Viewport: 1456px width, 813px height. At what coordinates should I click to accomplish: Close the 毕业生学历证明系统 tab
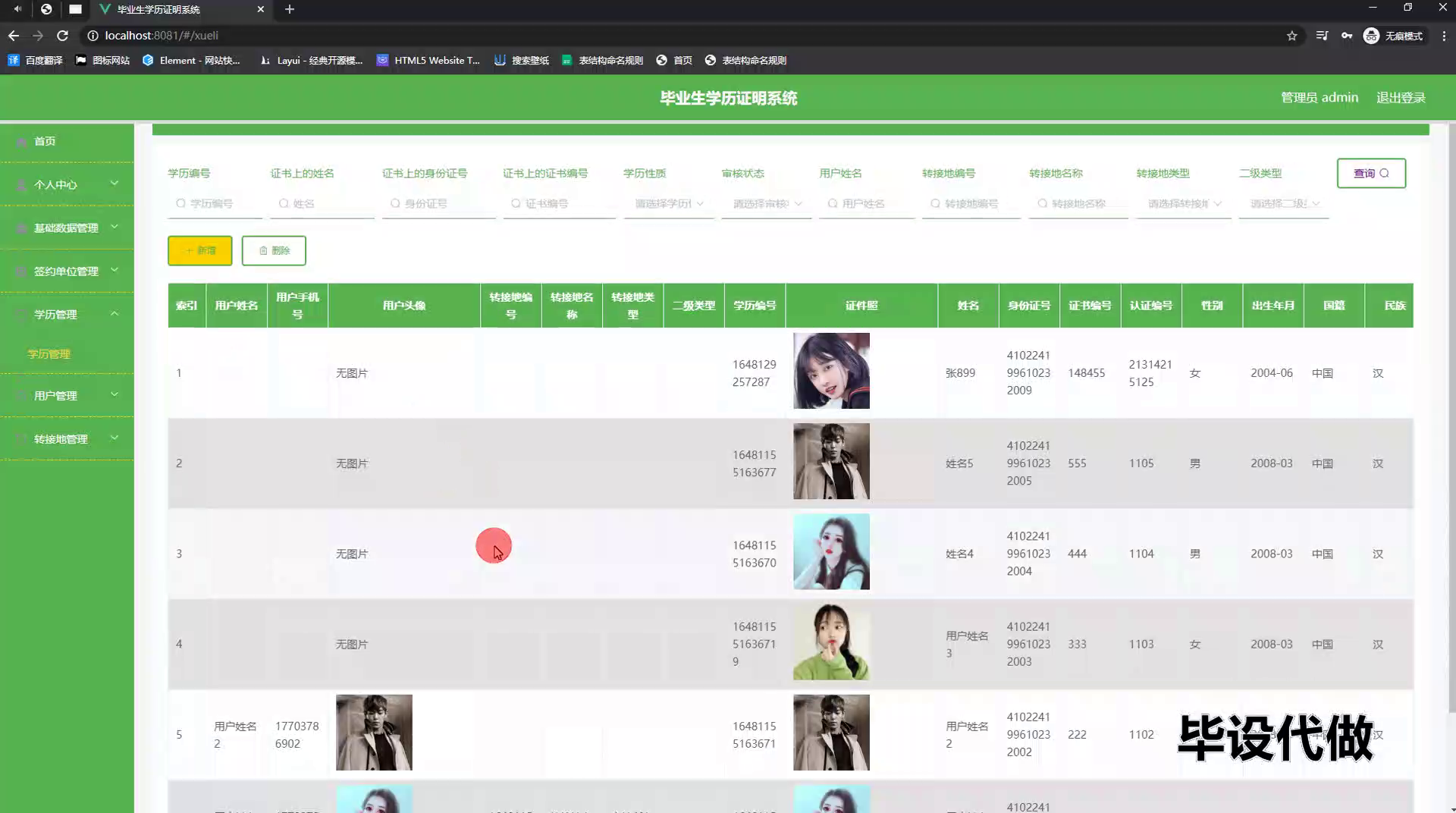point(261,9)
